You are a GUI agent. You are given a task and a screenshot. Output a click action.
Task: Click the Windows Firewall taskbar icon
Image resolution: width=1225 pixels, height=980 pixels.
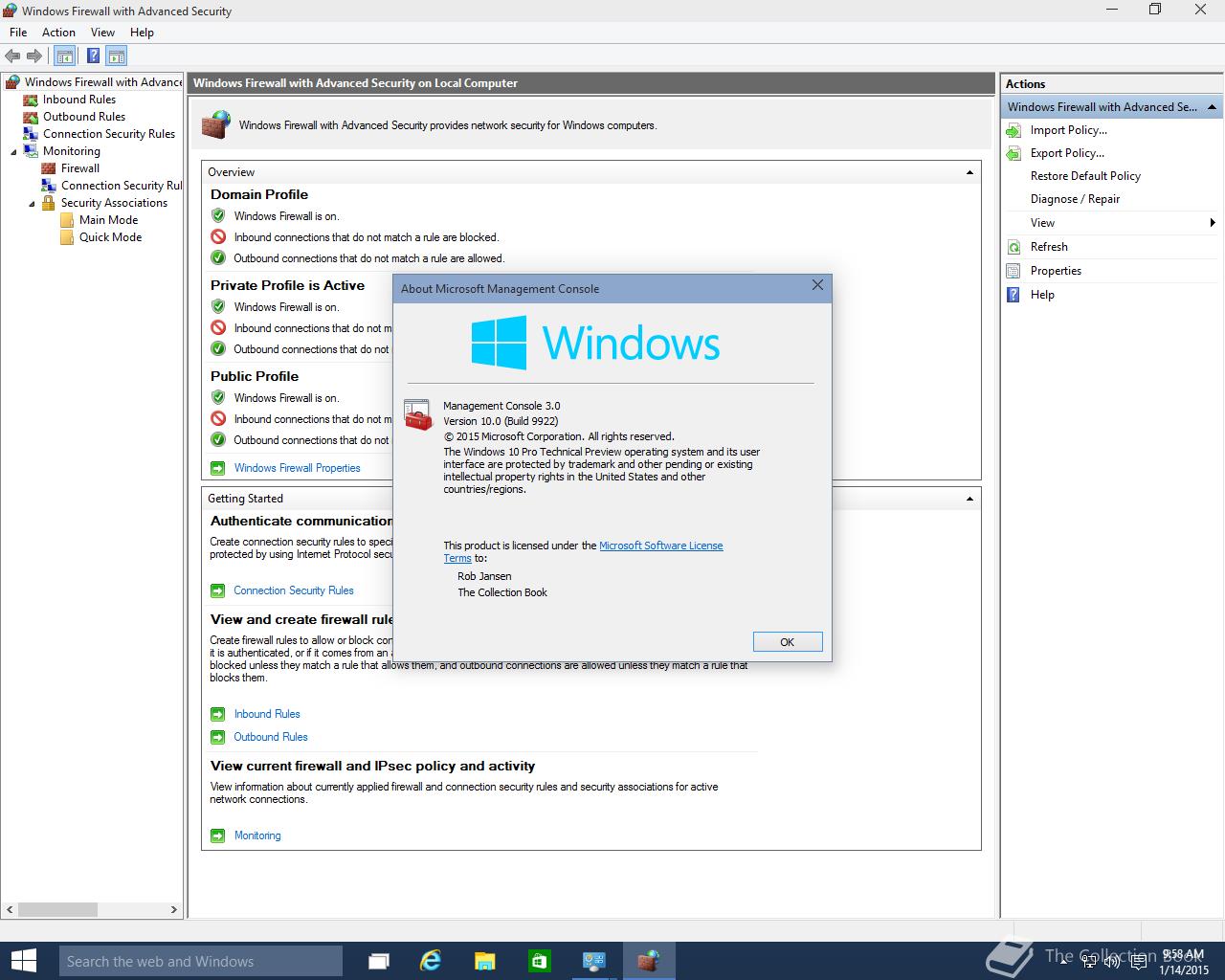pyautogui.click(x=649, y=961)
